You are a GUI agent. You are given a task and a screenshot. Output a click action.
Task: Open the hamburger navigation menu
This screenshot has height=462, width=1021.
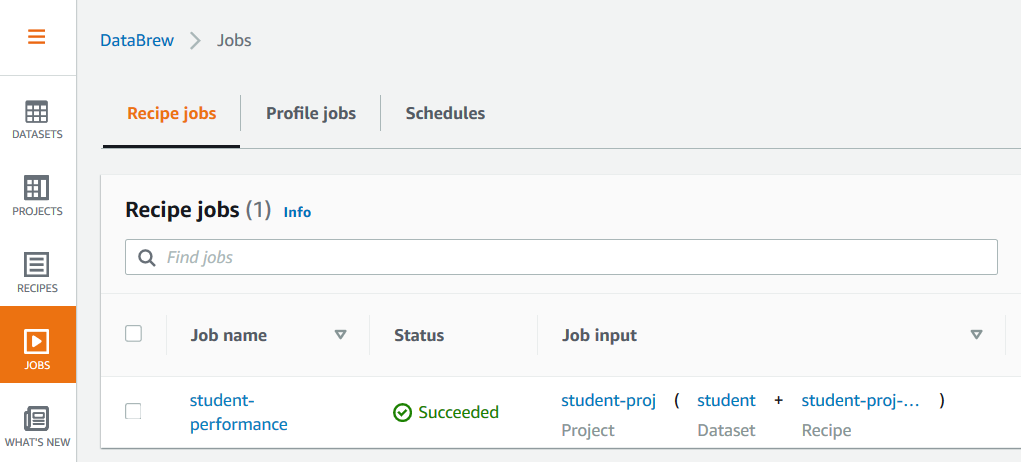[x=37, y=37]
